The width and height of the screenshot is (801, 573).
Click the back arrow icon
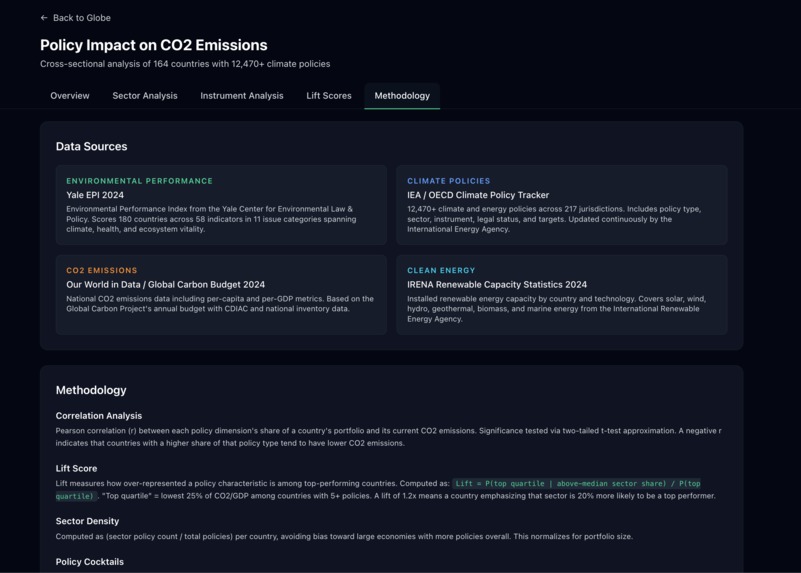pos(44,18)
